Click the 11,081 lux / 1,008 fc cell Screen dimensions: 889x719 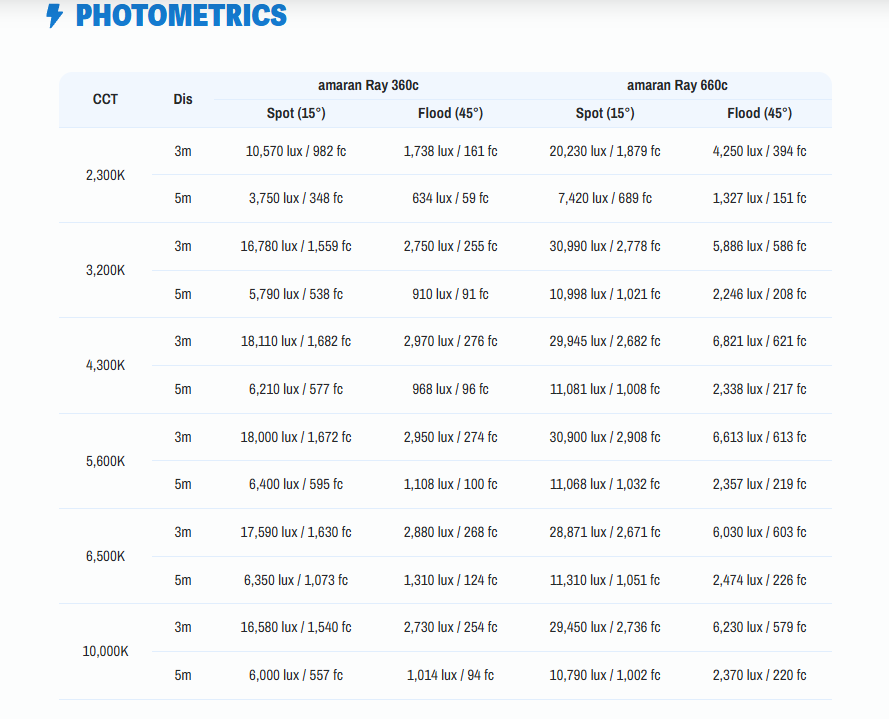[x=605, y=389]
